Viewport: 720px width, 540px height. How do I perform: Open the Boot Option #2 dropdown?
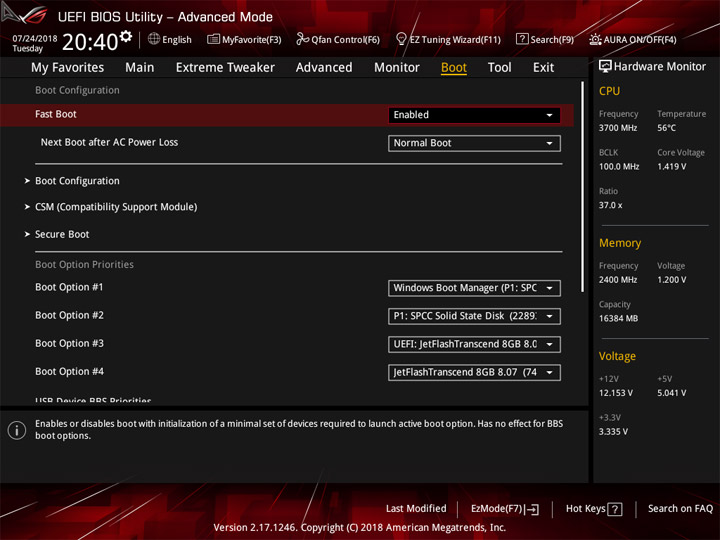pyautogui.click(x=474, y=316)
